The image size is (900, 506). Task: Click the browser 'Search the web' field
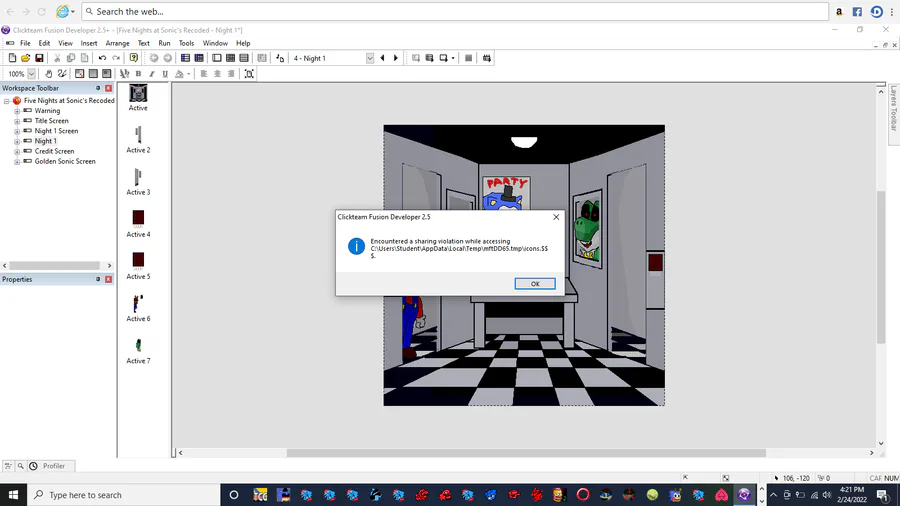click(x=455, y=11)
